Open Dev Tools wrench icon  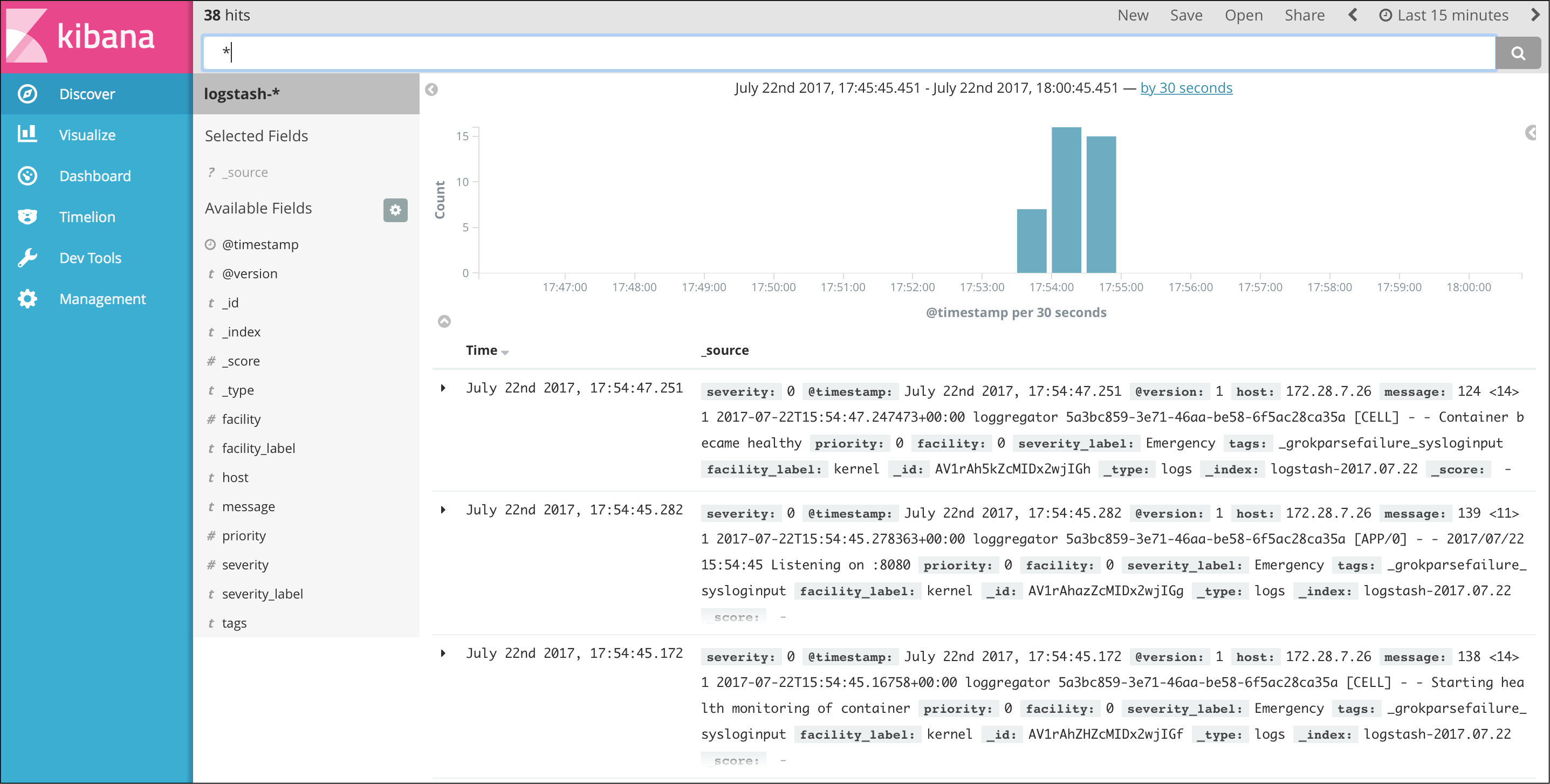point(28,258)
